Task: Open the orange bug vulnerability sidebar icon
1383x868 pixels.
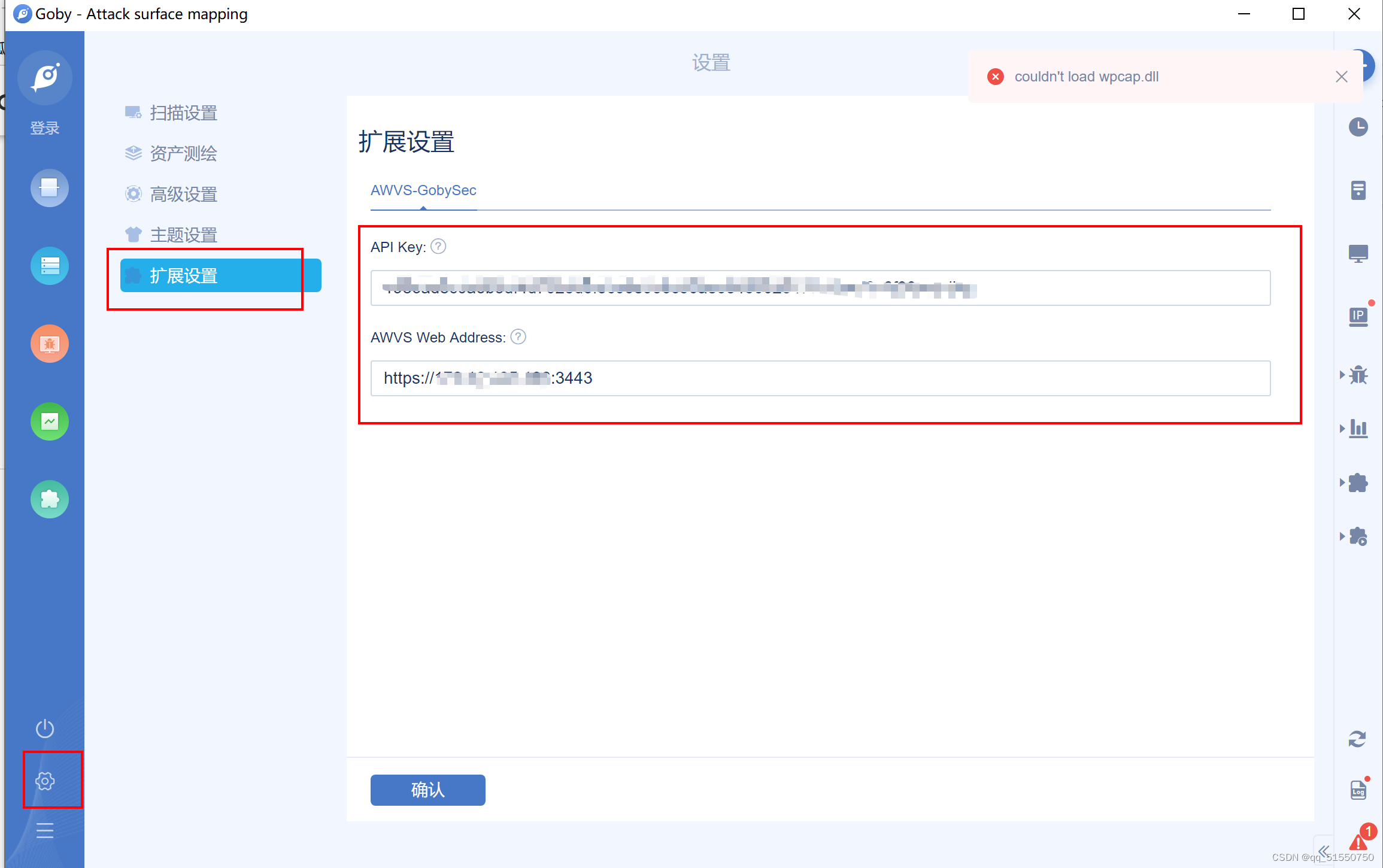Action: coord(50,344)
